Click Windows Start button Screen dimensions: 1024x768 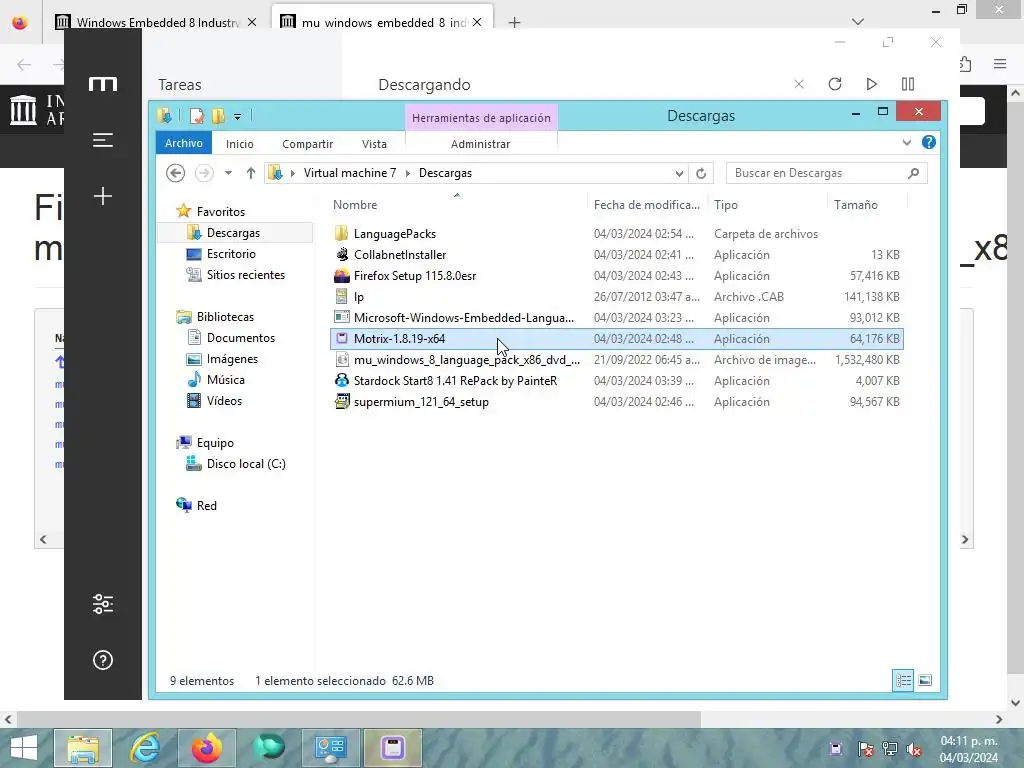click(x=24, y=748)
